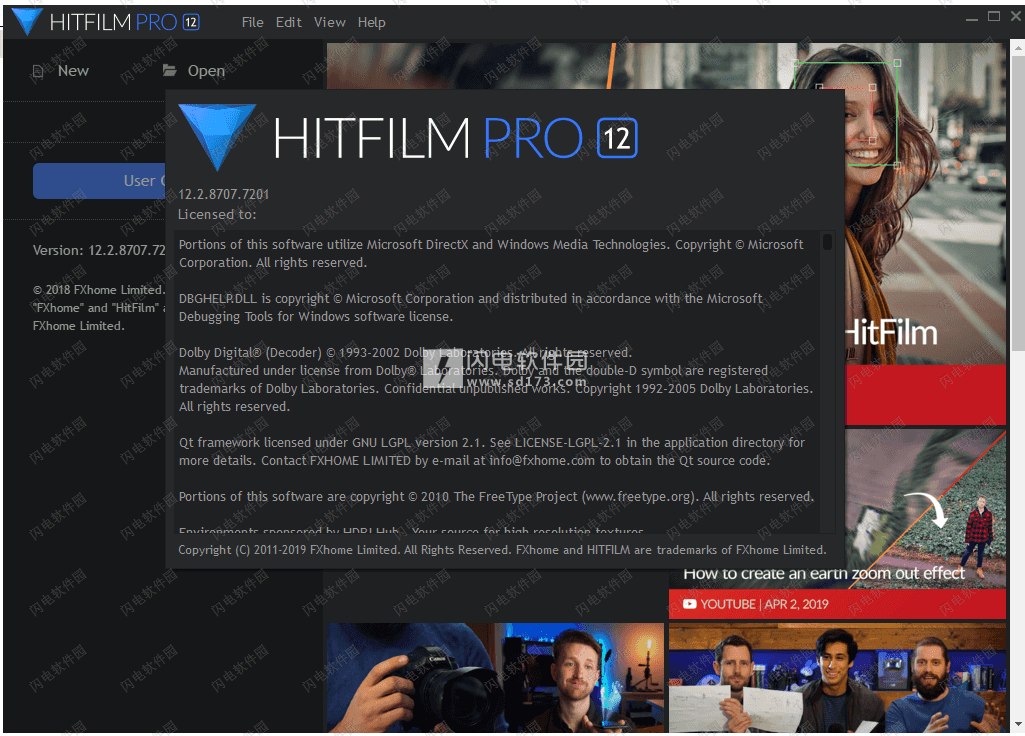Click the Open folder icon

click(169, 70)
